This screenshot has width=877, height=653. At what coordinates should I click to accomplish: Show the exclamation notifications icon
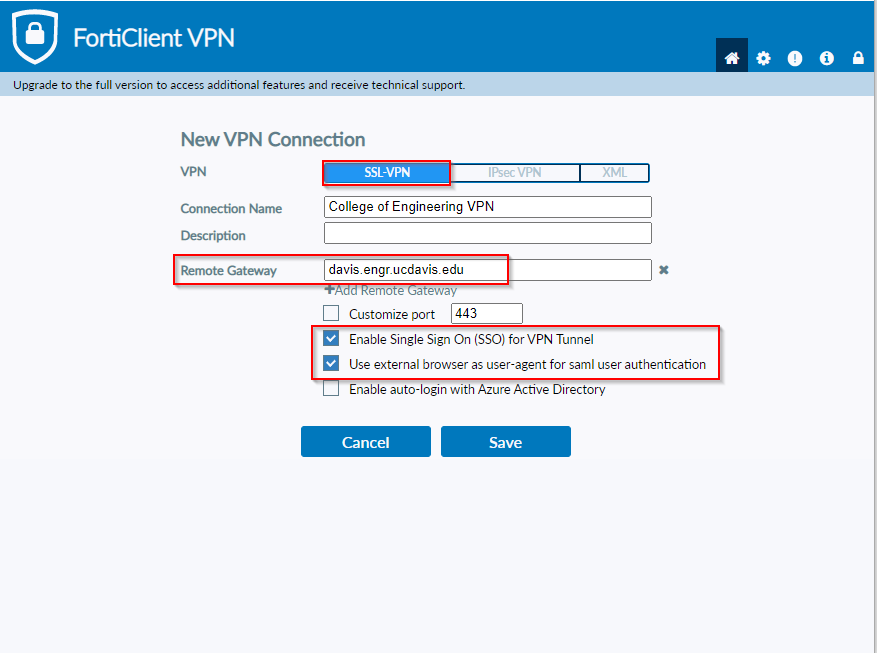pos(795,58)
